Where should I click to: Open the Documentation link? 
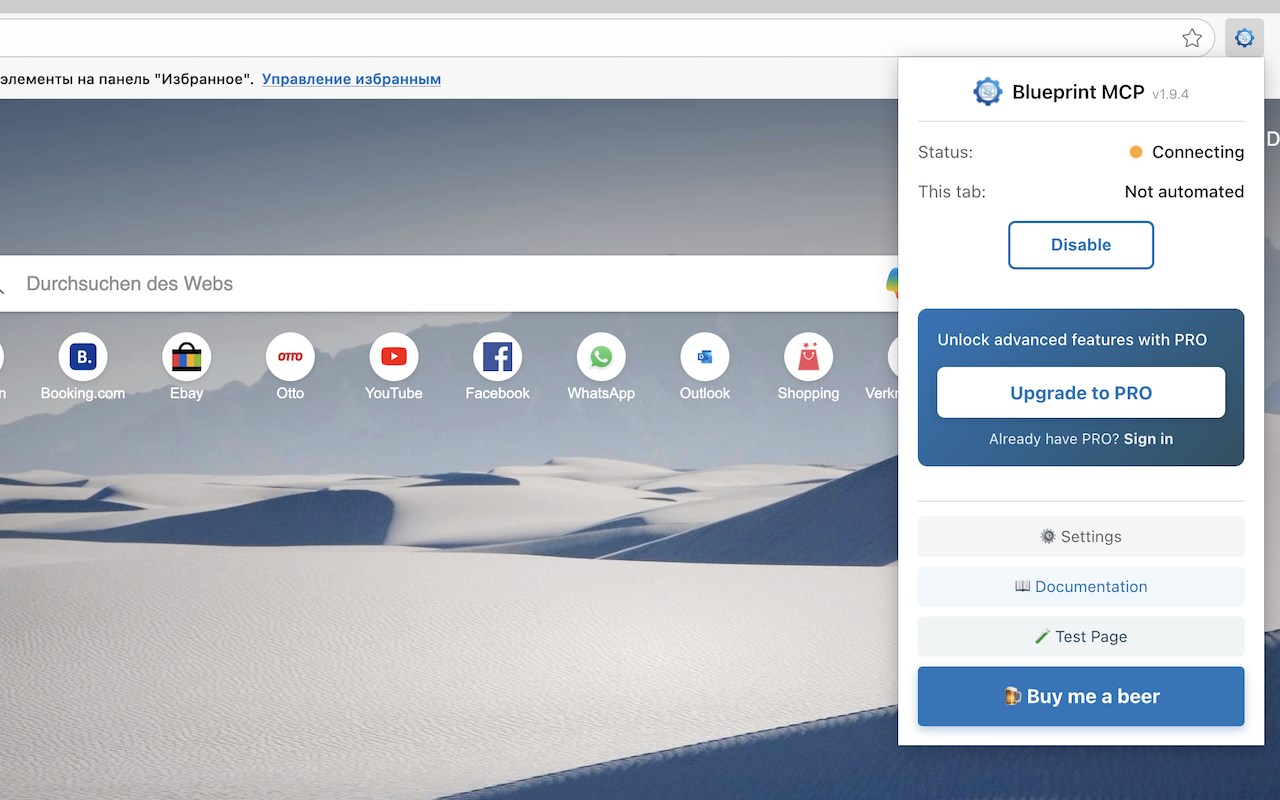point(1081,587)
